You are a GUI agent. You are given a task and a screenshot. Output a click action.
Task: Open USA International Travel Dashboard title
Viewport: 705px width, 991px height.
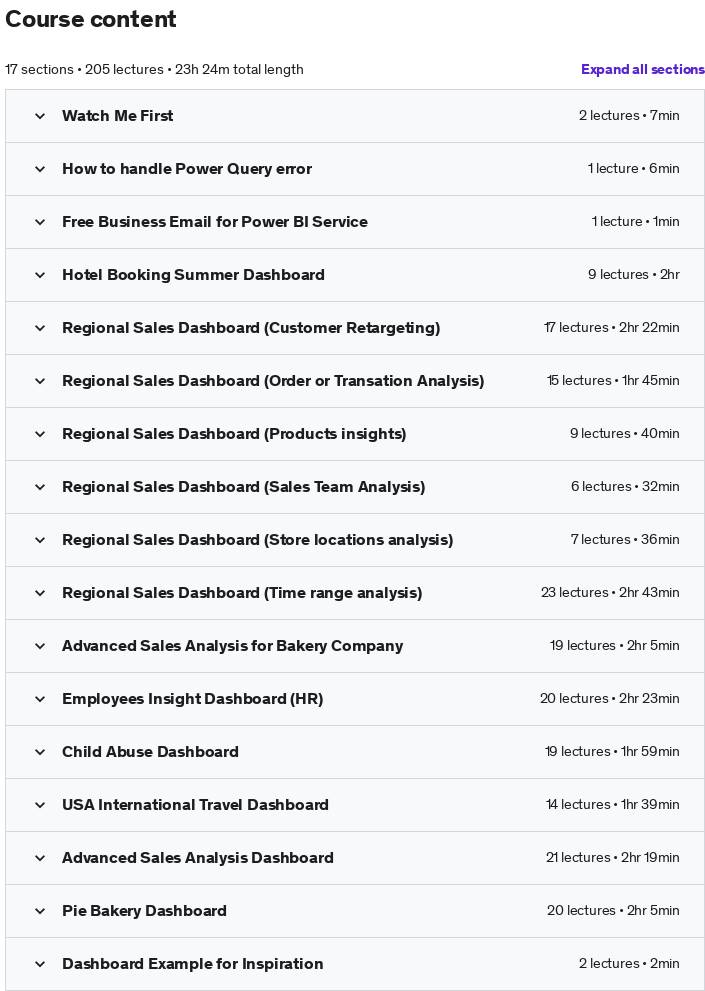pyautogui.click(x=195, y=805)
